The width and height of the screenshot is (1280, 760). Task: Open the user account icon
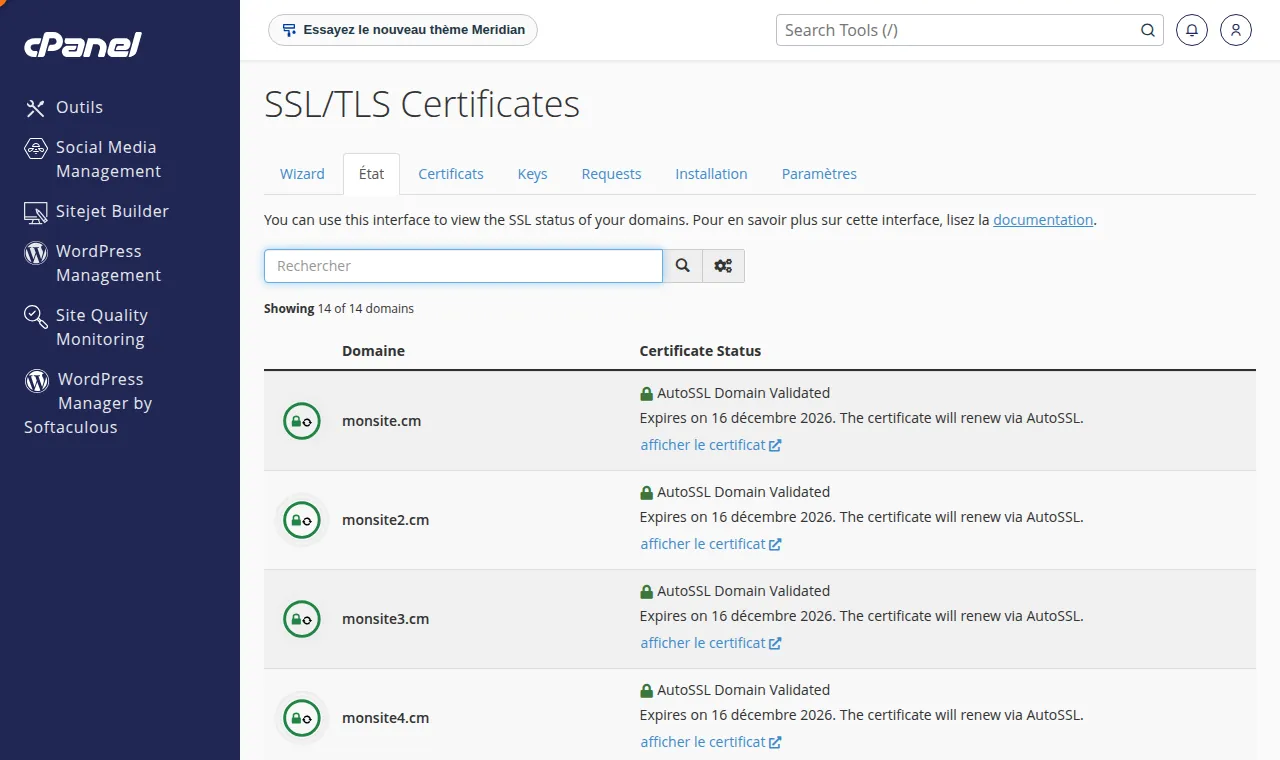pos(1236,30)
